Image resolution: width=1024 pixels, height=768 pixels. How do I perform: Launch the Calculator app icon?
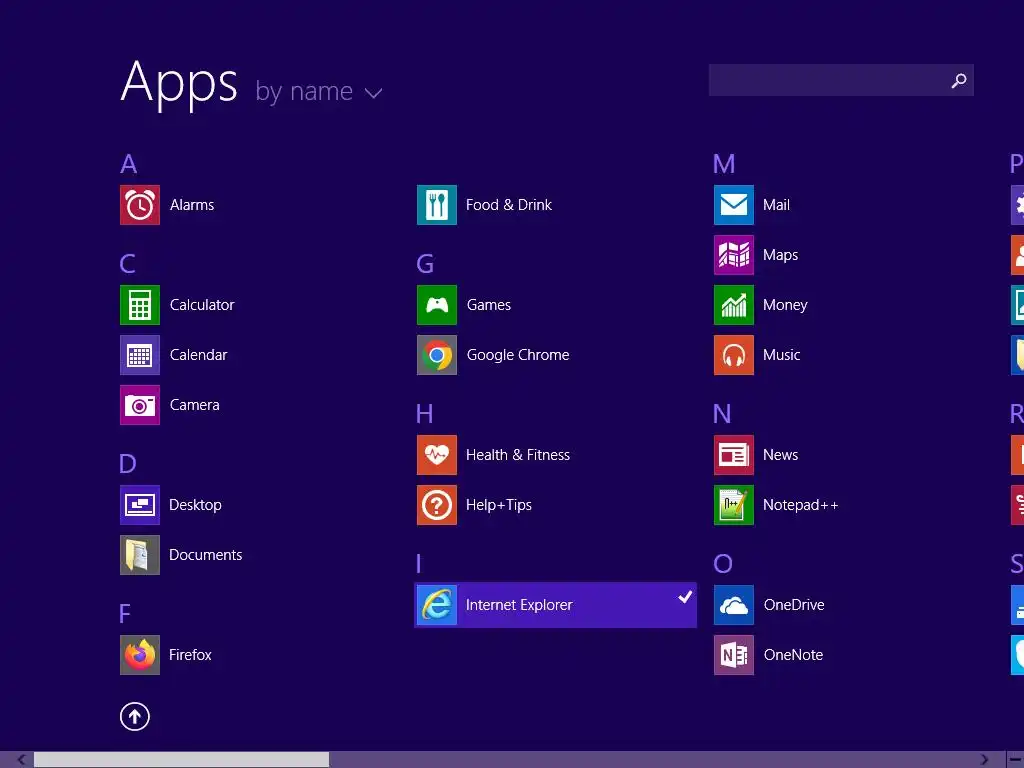coord(140,305)
